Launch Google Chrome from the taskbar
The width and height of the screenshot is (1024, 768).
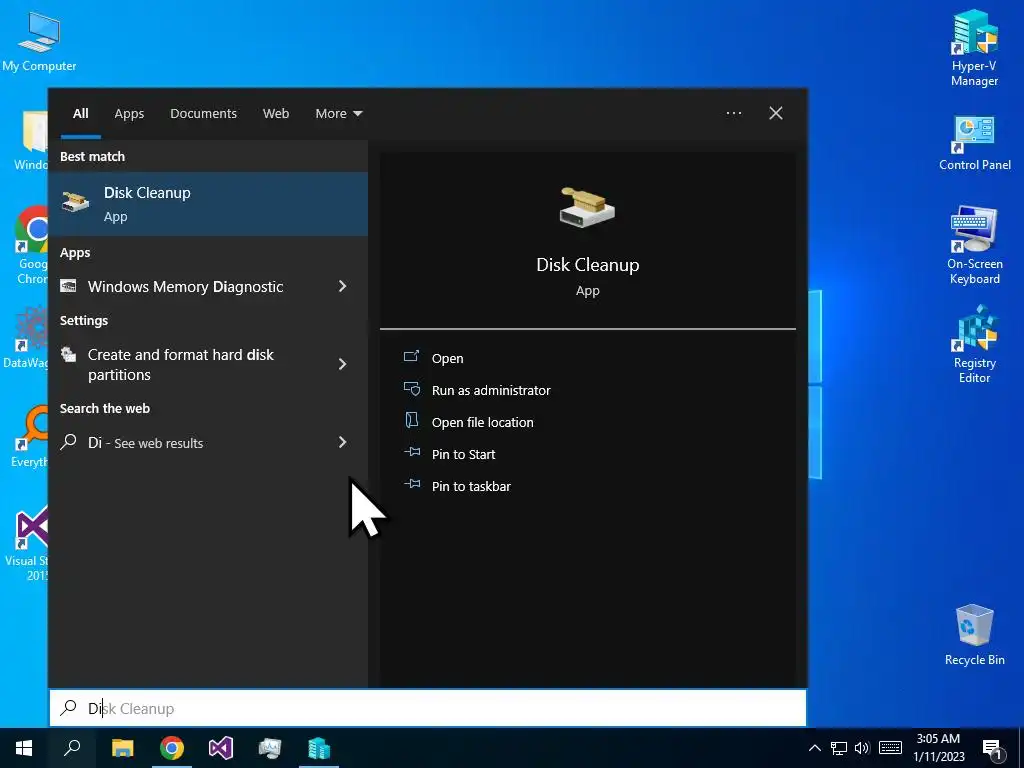(172, 748)
